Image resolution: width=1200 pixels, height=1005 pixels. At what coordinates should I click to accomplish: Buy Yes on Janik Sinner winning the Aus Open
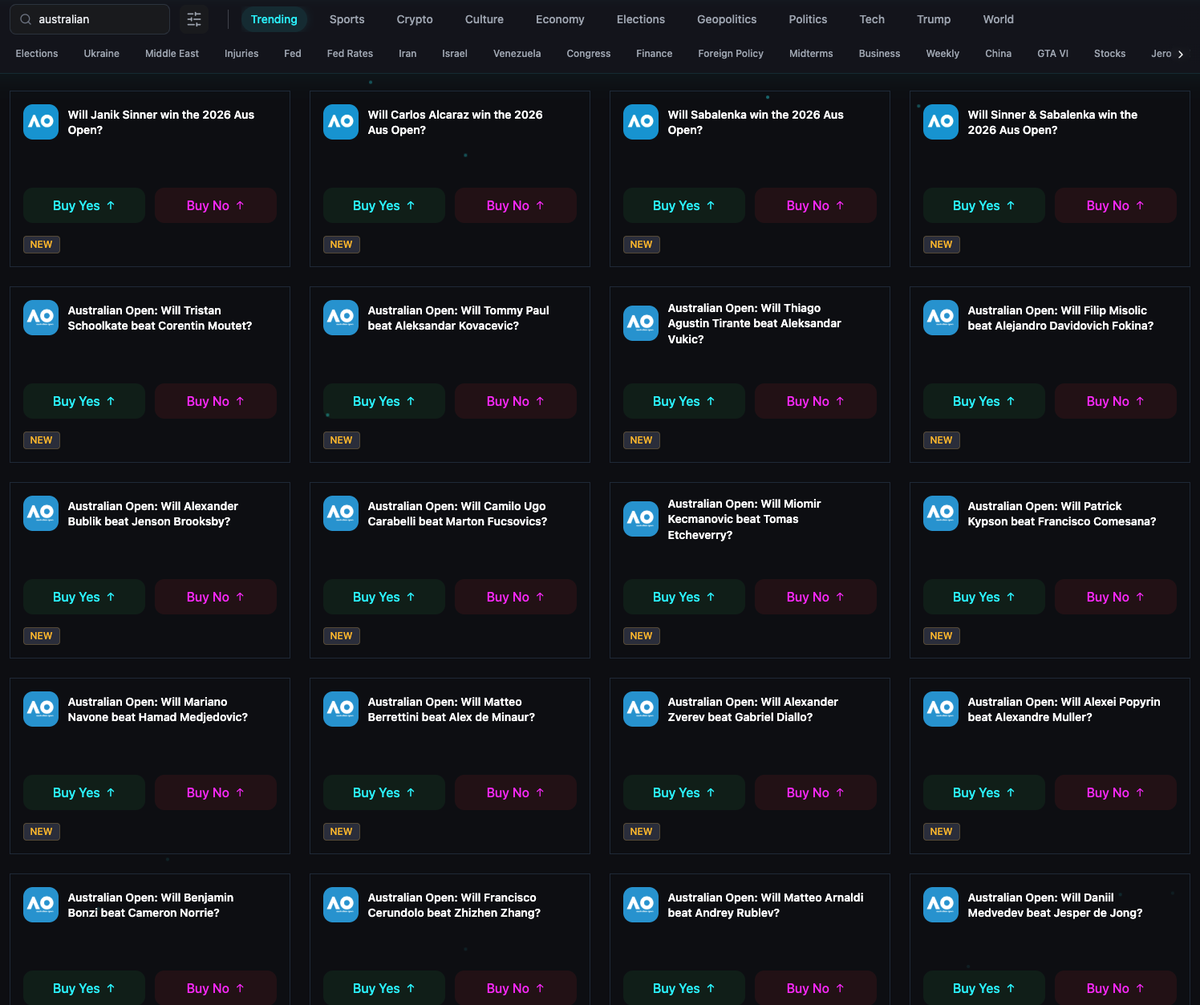[84, 205]
